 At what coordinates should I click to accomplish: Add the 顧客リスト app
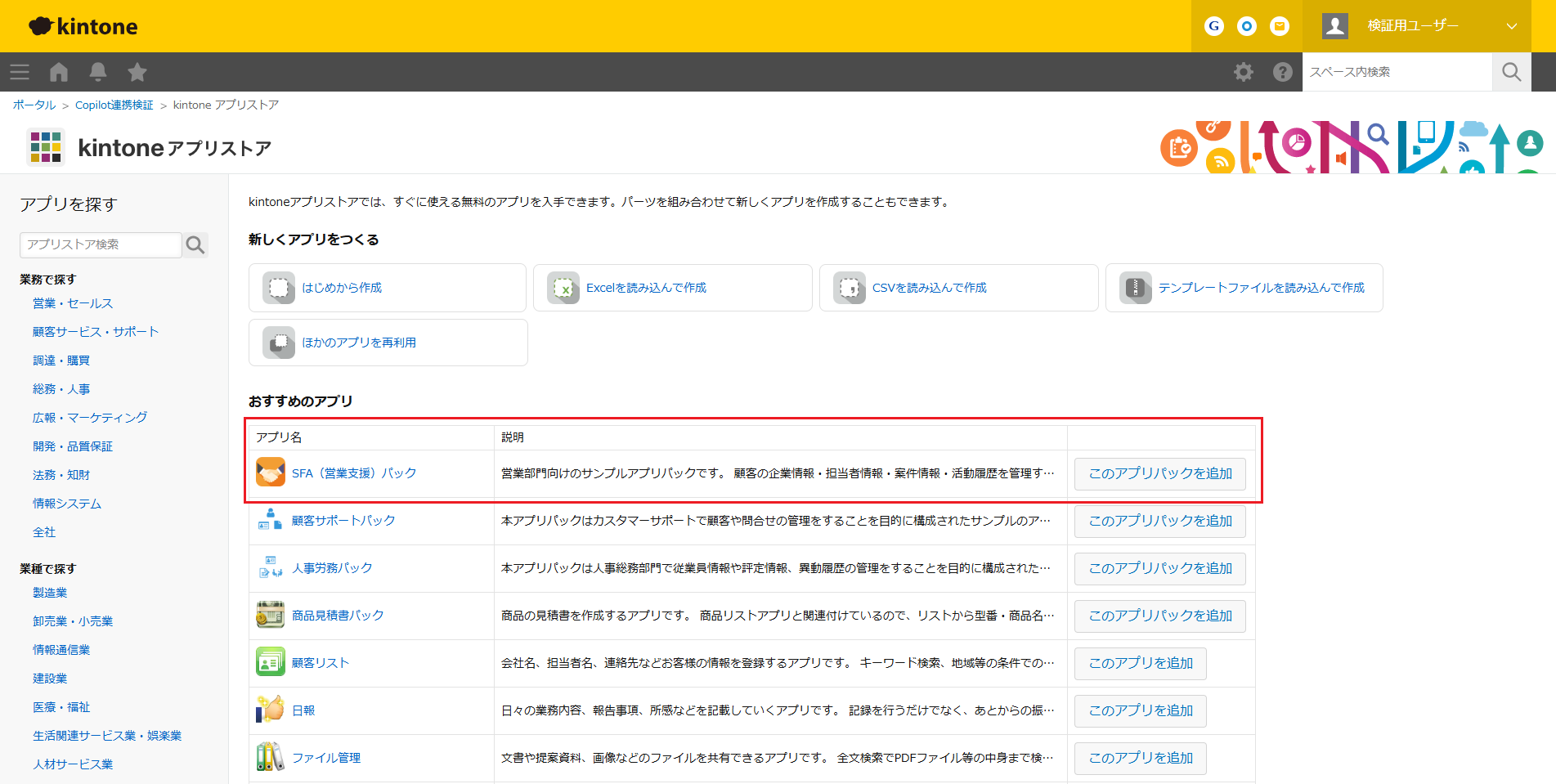(1141, 663)
